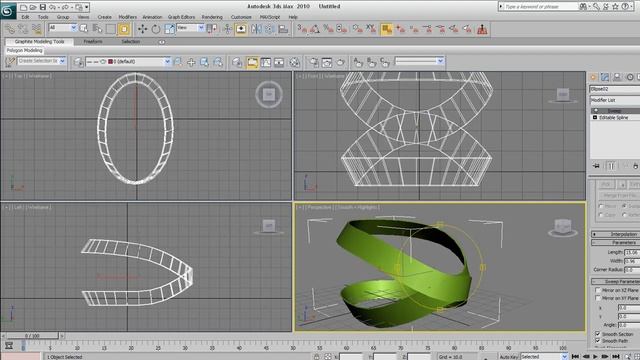Click the Auto Key button
Image resolution: width=640 pixels, height=360 pixels.
pos(509,357)
